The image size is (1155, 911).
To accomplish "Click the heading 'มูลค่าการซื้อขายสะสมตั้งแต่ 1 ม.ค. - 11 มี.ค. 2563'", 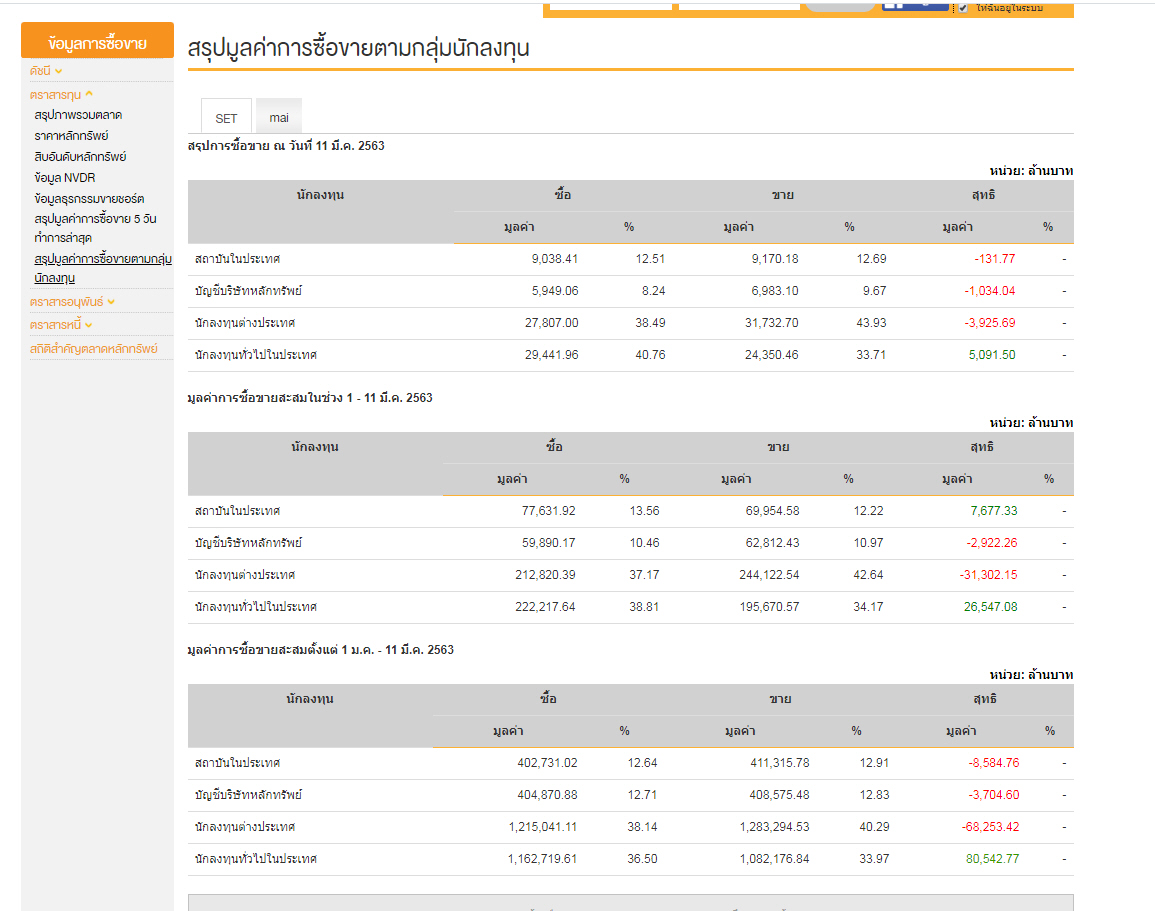I will coord(320,650).
